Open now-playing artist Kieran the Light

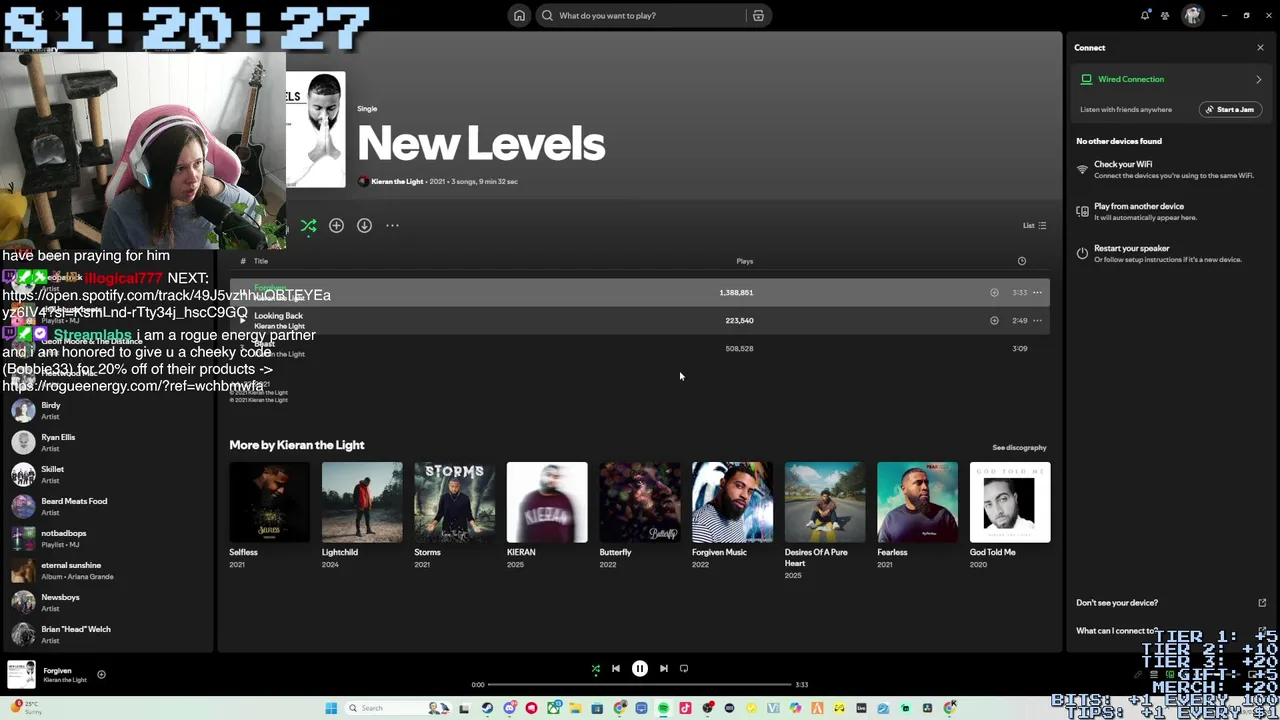tap(65, 680)
